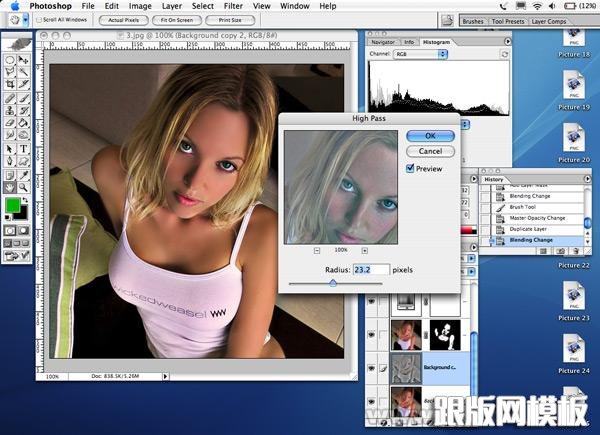Hide the top adjustment layer eye
This screenshot has height=435, width=600.
371,302
